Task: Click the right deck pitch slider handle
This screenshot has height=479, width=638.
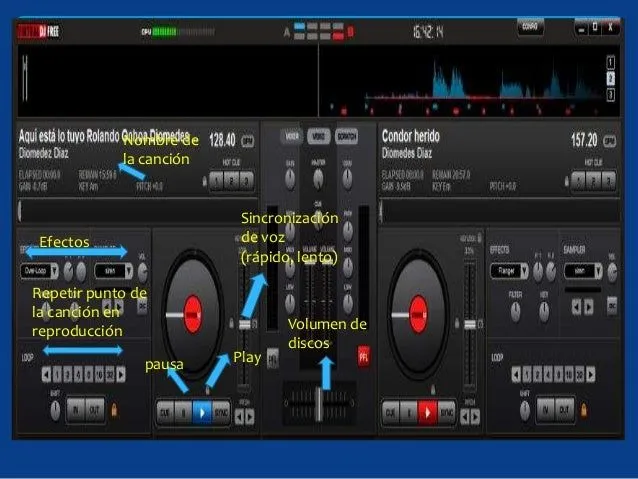Action: click(470, 324)
